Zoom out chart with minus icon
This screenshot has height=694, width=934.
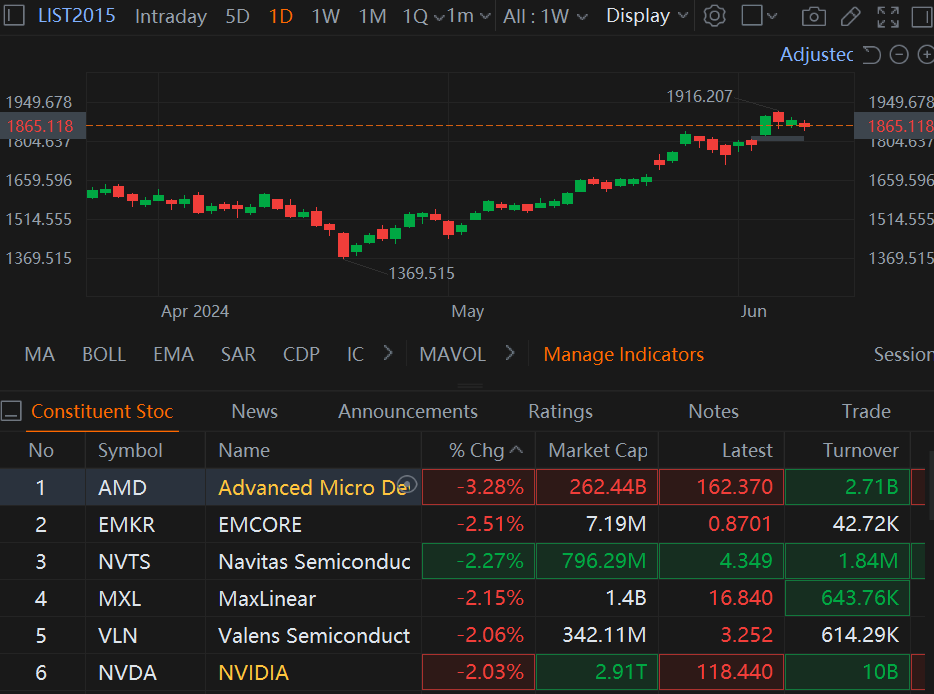point(899,55)
